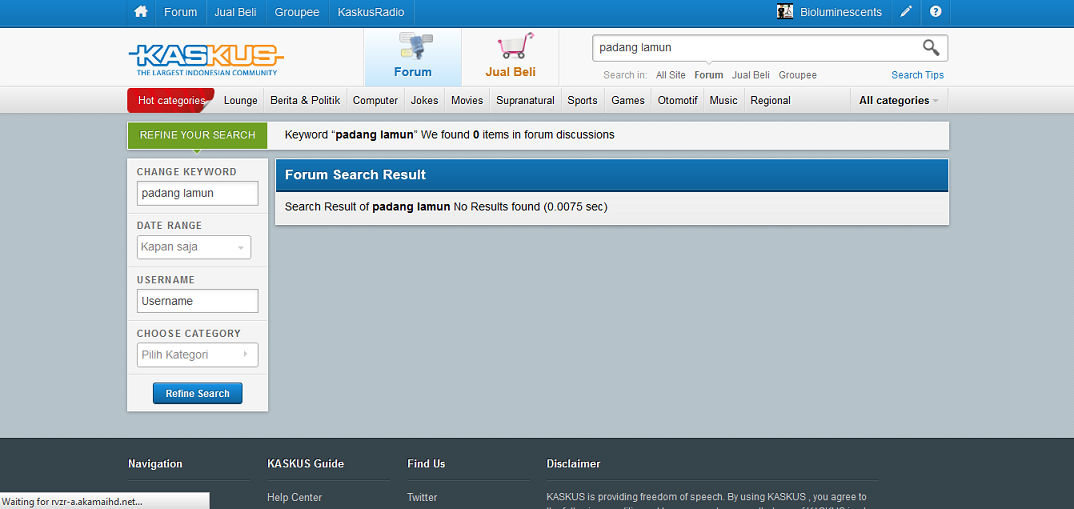Screen dimensions: 1074x509
Task: Open the Kapan saja date range dropdown
Action: click(x=194, y=247)
